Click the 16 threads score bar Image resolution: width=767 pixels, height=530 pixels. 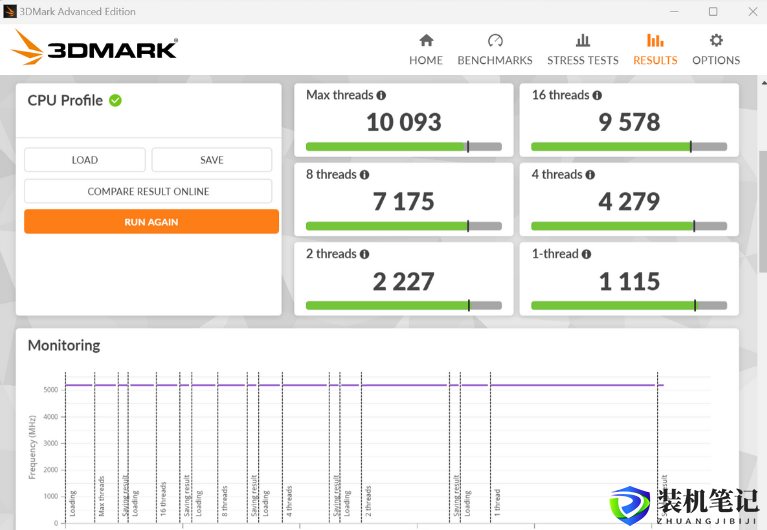629,146
